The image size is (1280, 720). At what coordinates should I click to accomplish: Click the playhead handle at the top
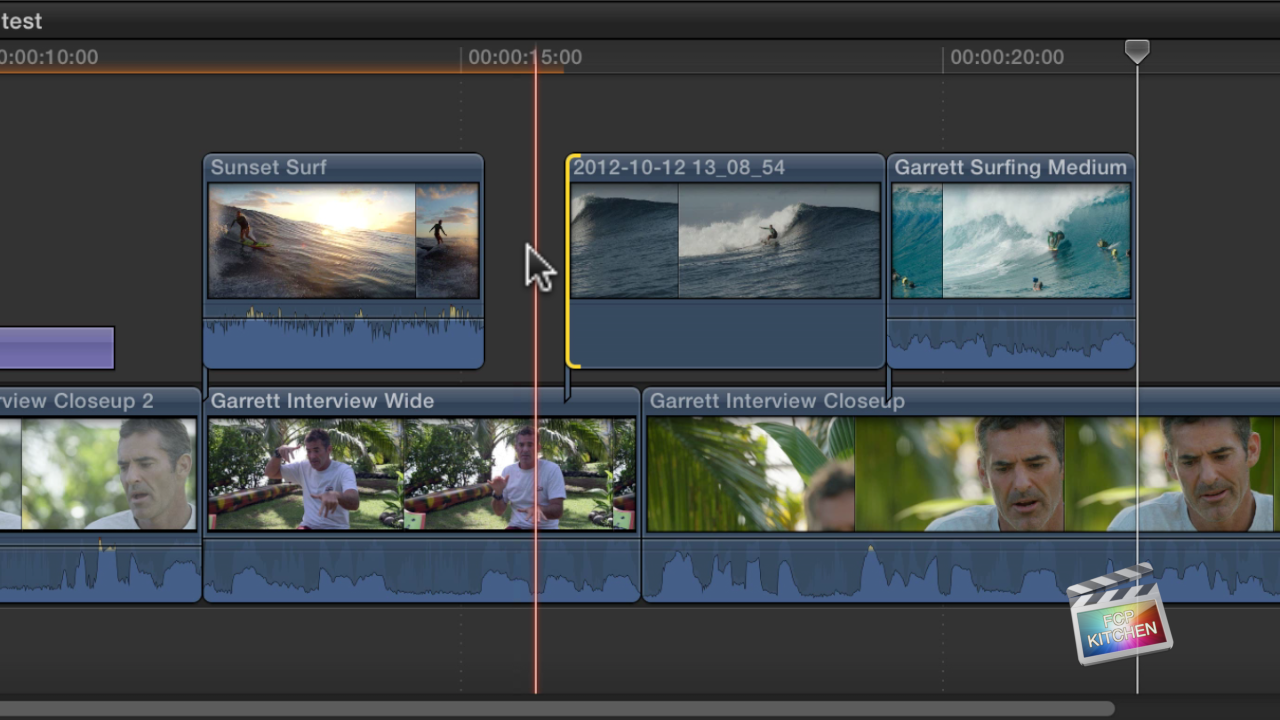(x=1137, y=49)
